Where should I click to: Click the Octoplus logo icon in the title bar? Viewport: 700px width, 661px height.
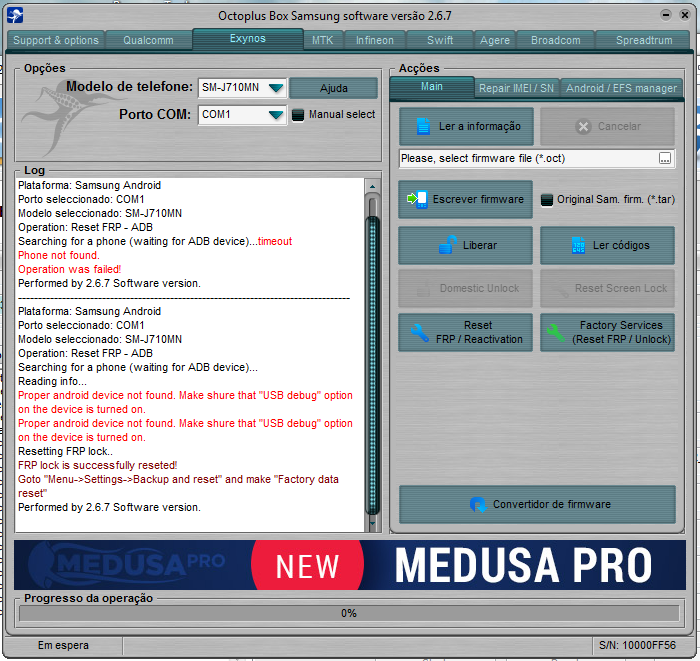(x=15, y=16)
